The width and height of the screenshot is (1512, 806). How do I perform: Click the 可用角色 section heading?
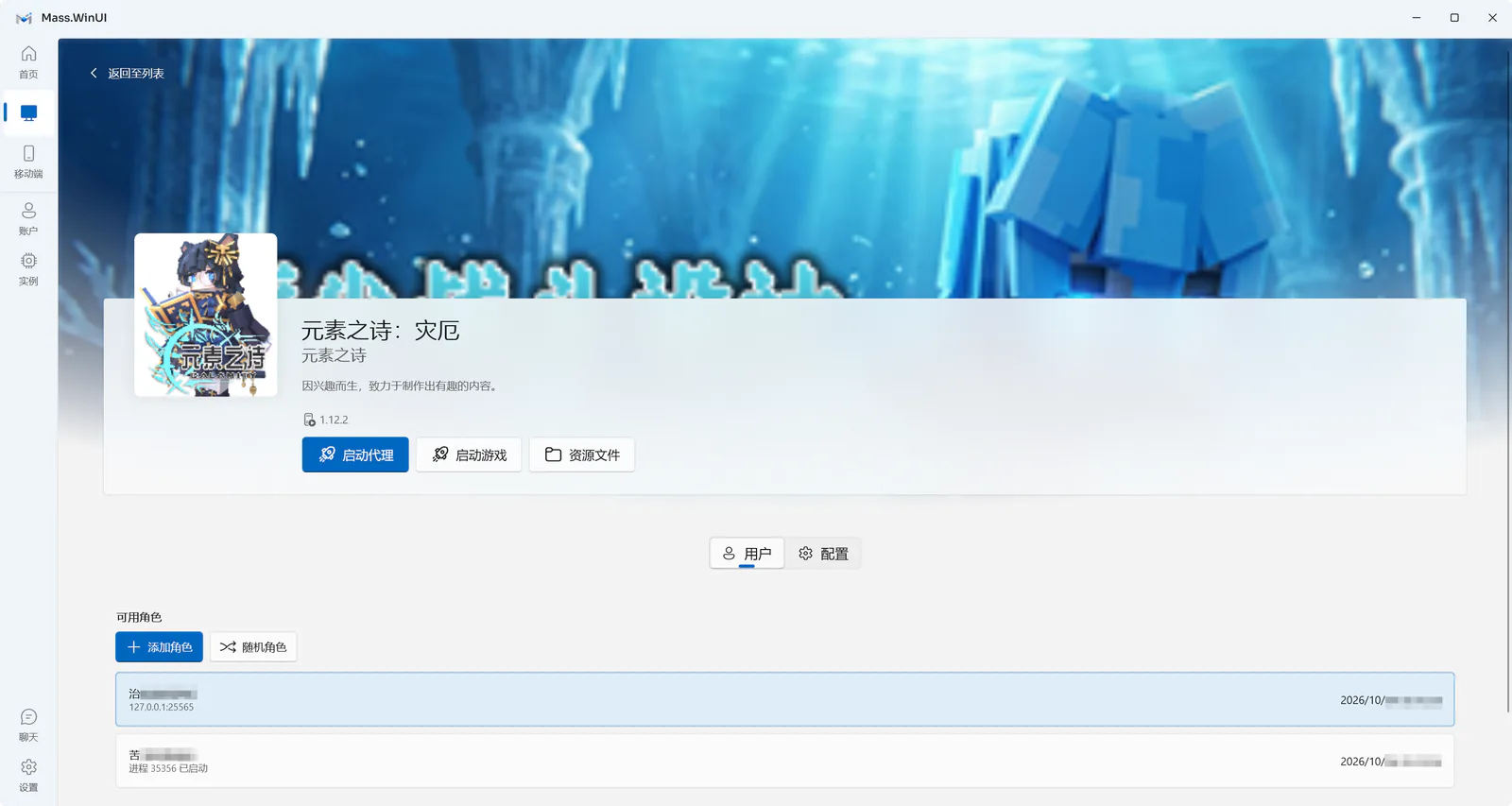139,617
